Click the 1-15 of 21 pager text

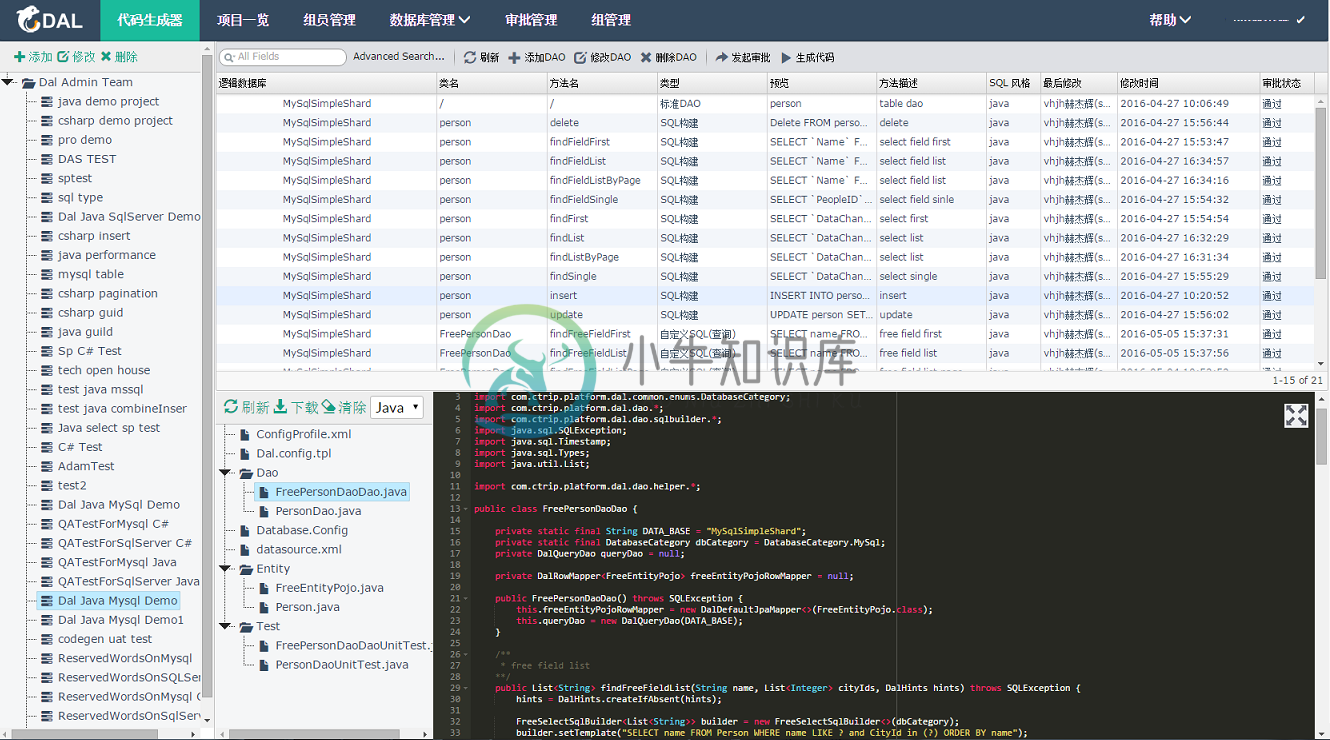coord(1297,381)
